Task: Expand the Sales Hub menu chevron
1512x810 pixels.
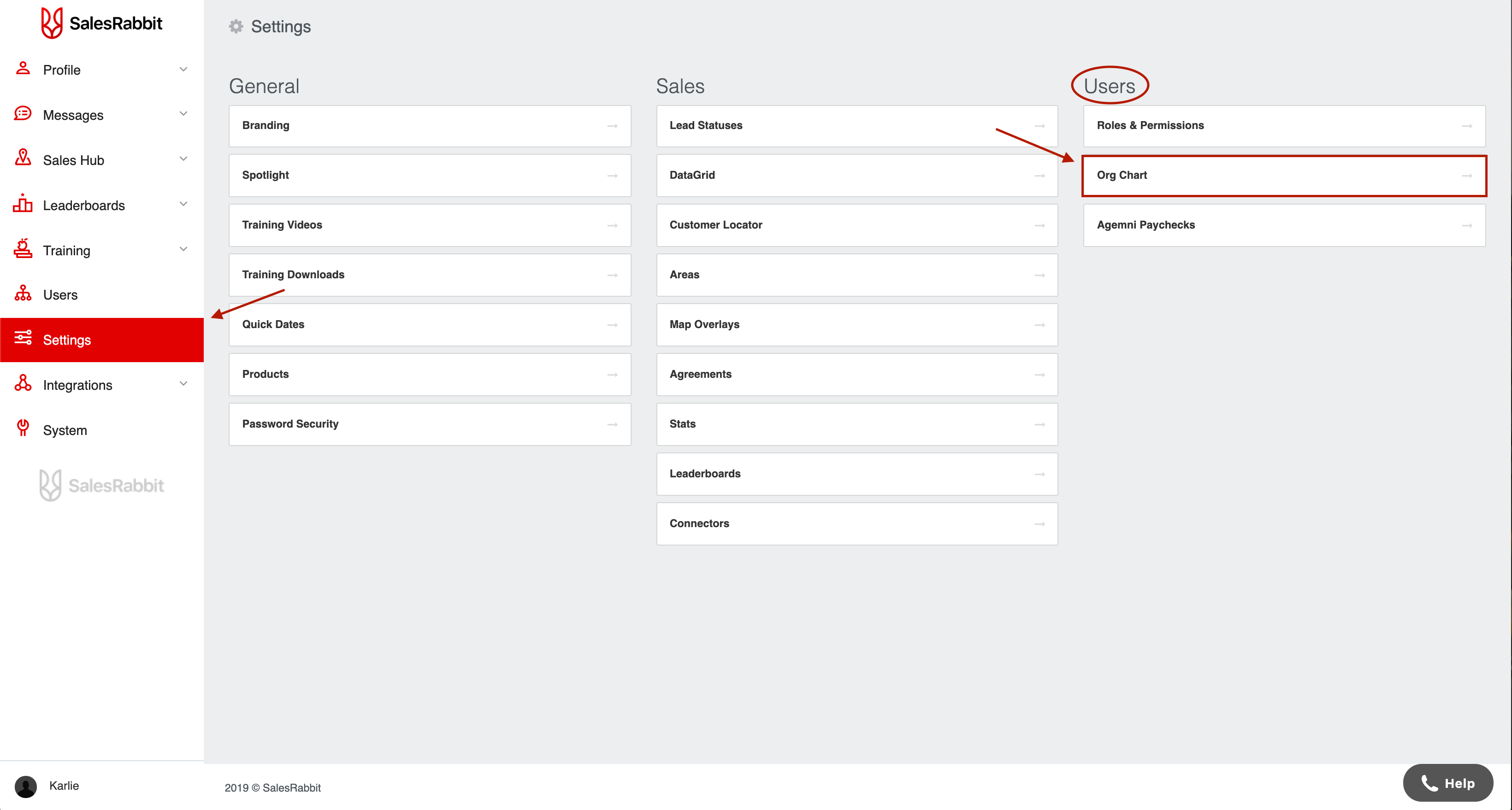Action: [x=183, y=159]
